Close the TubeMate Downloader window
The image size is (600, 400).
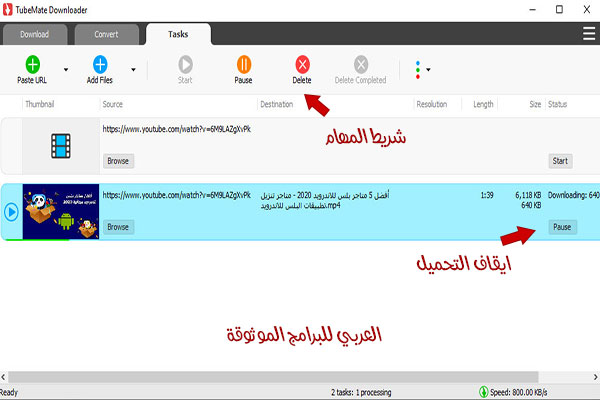coord(587,10)
